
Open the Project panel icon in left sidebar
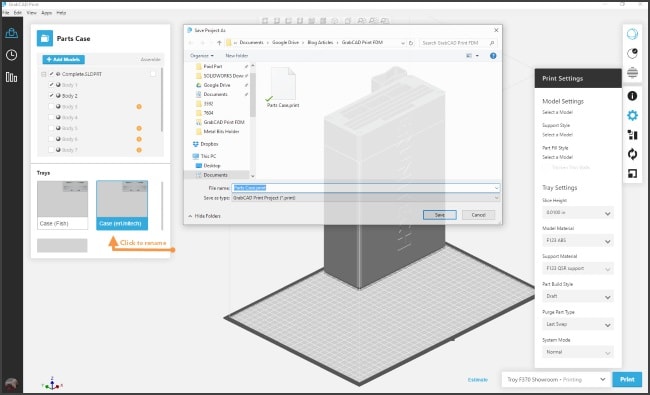pyautogui.click(x=11, y=33)
